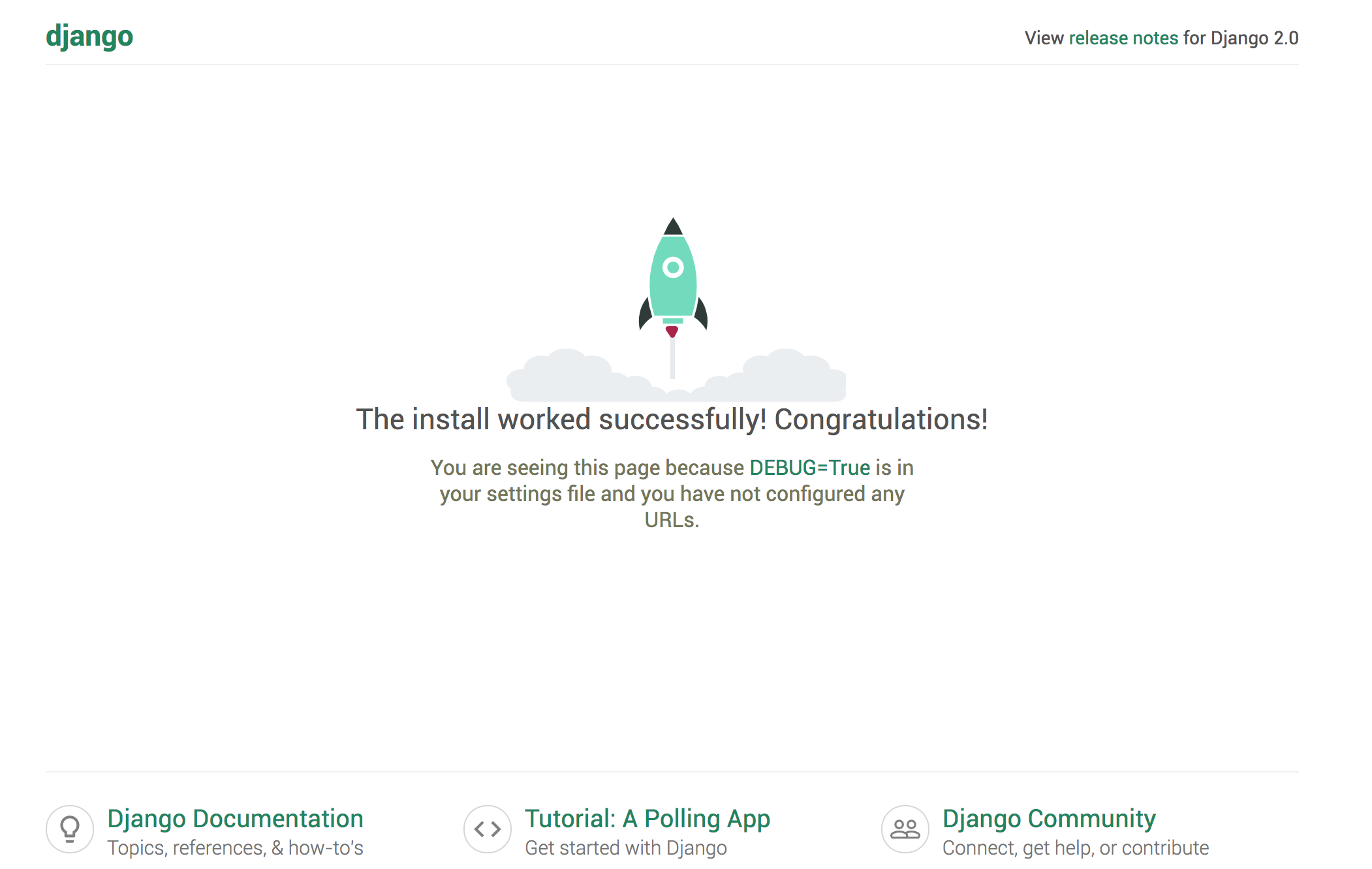Open the release notes link
Viewport: 1372px width, 869px height.
pos(1123,38)
